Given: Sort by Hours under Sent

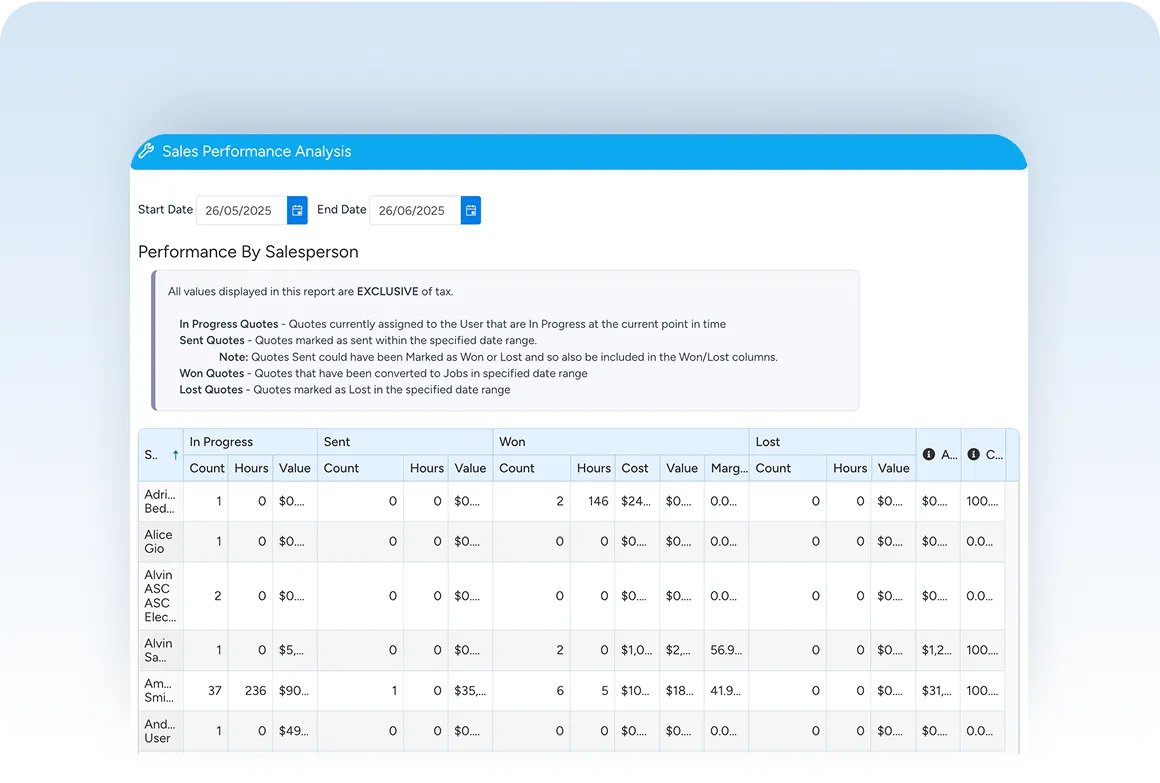Looking at the screenshot, I should click(x=426, y=468).
